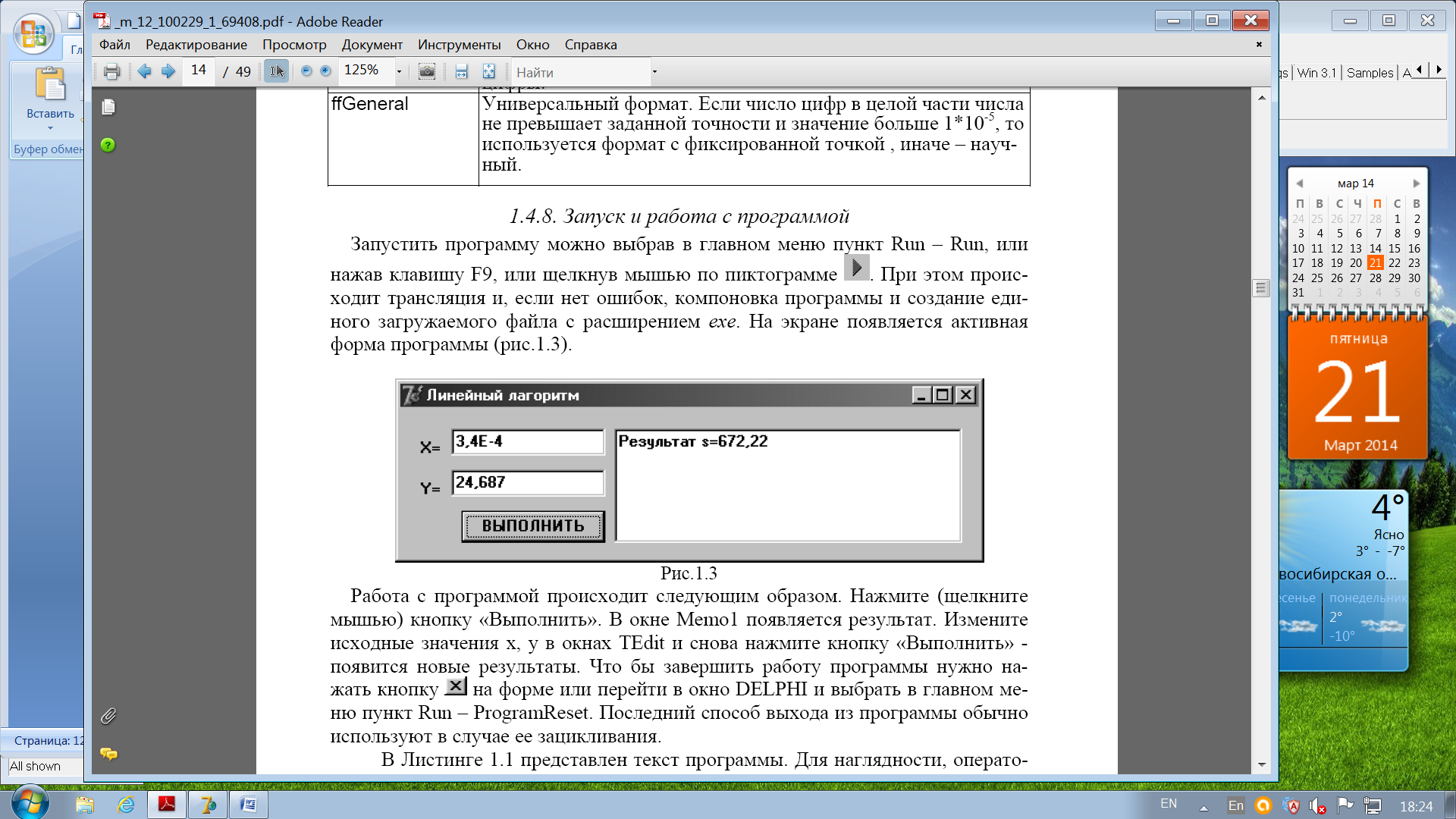1456x819 pixels.
Task: Open the Окно menu
Action: (x=533, y=45)
